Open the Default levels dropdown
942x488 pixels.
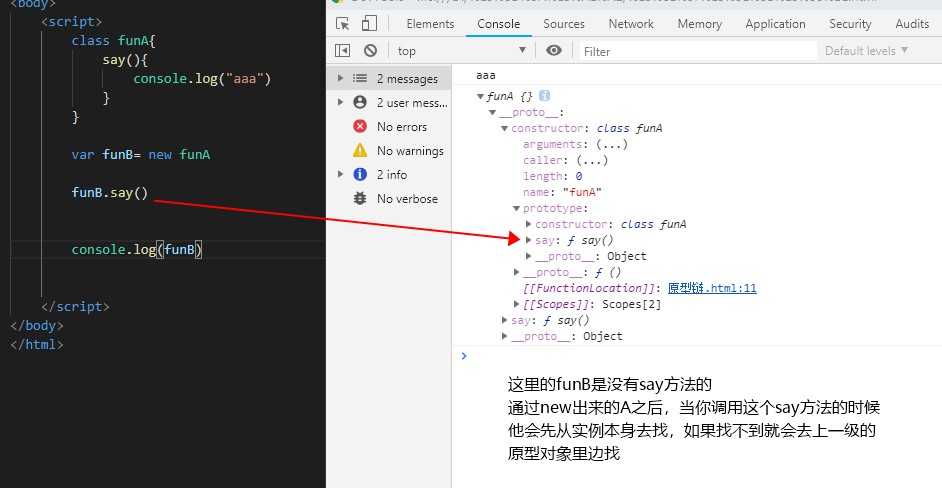[866, 51]
